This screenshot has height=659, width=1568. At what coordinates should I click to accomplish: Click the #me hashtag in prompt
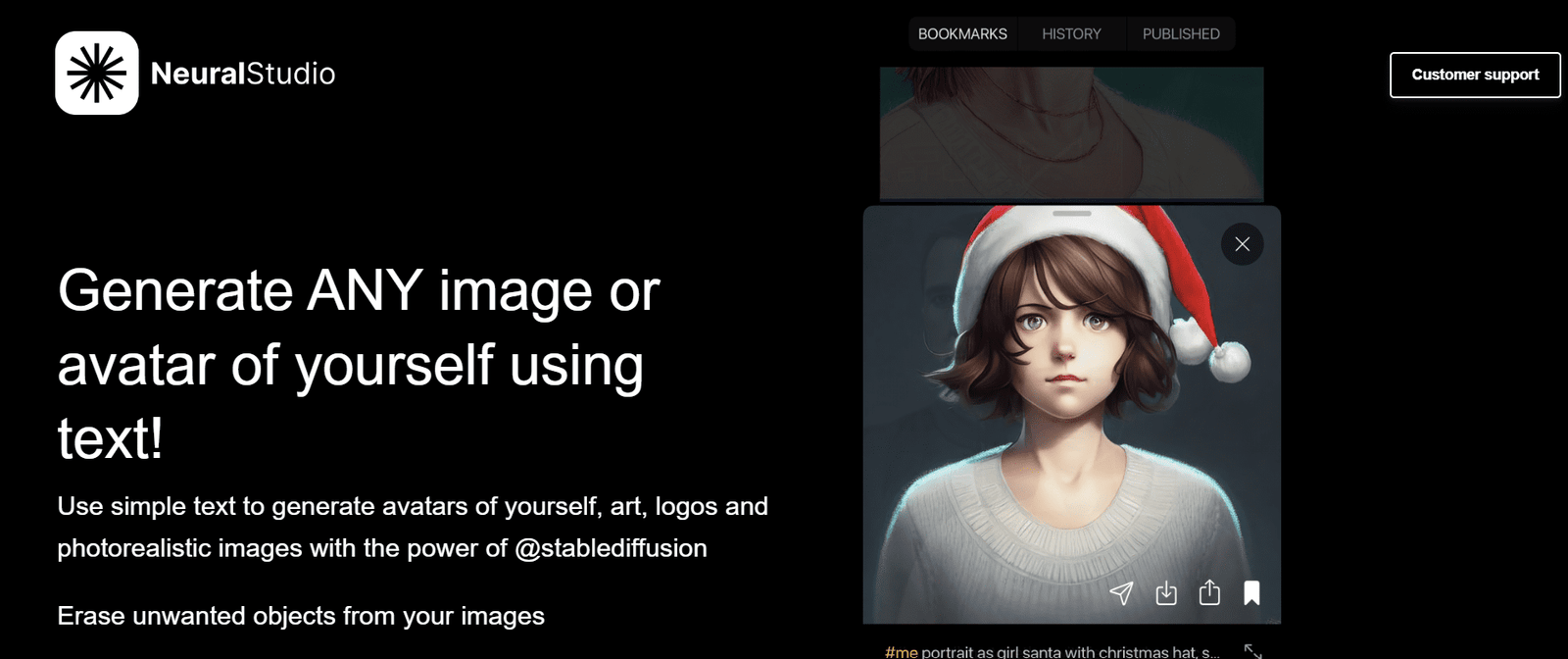(x=901, y=651)
